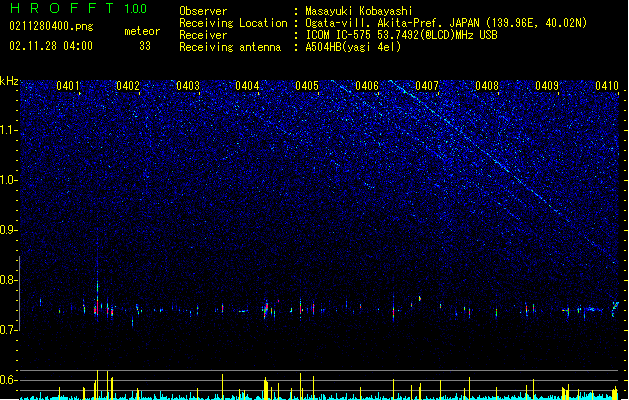Click the 0402 time marker
629x400 pixels.
point(128,85)
